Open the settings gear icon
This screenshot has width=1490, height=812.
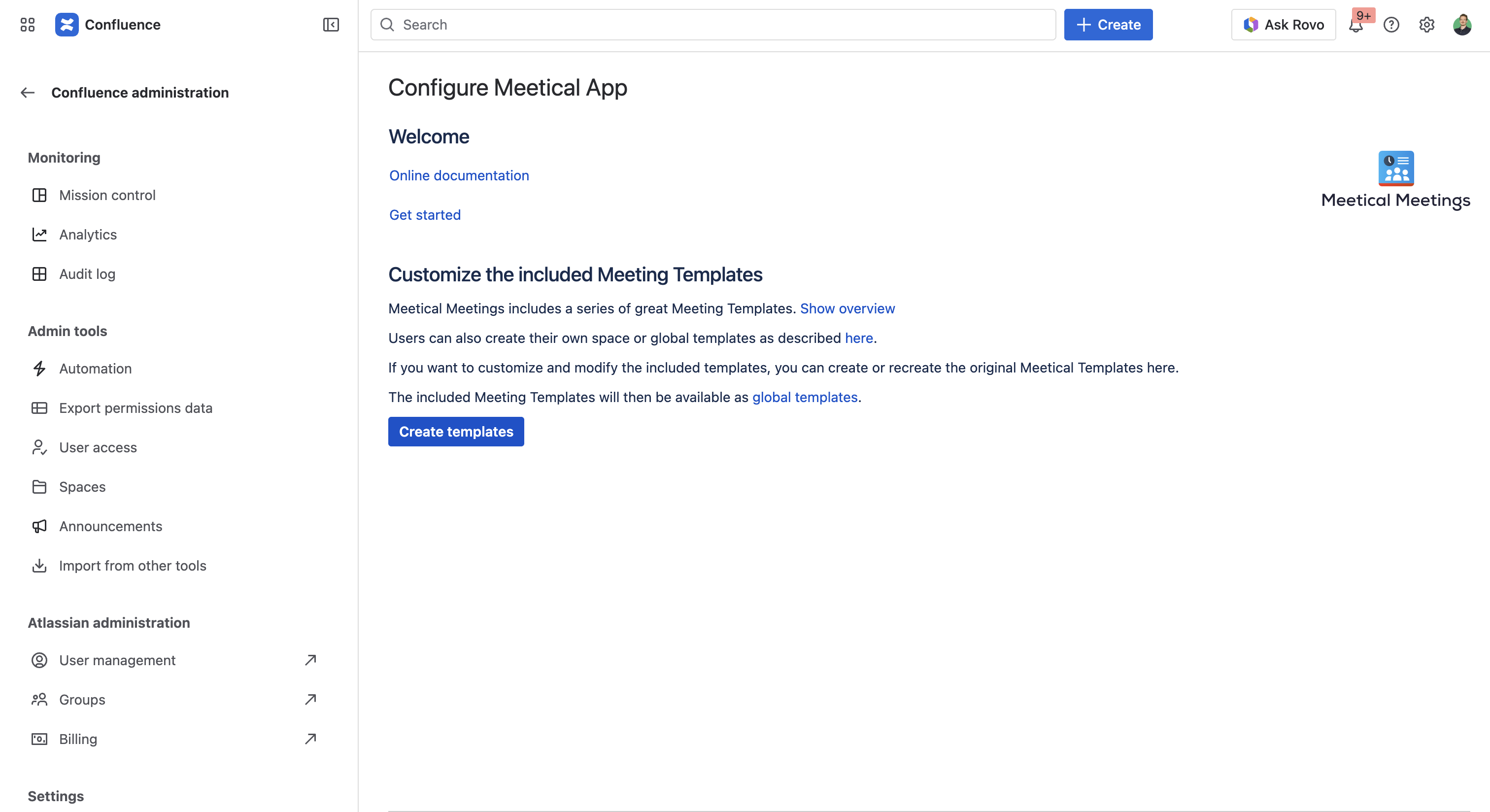click(1426, 25)
